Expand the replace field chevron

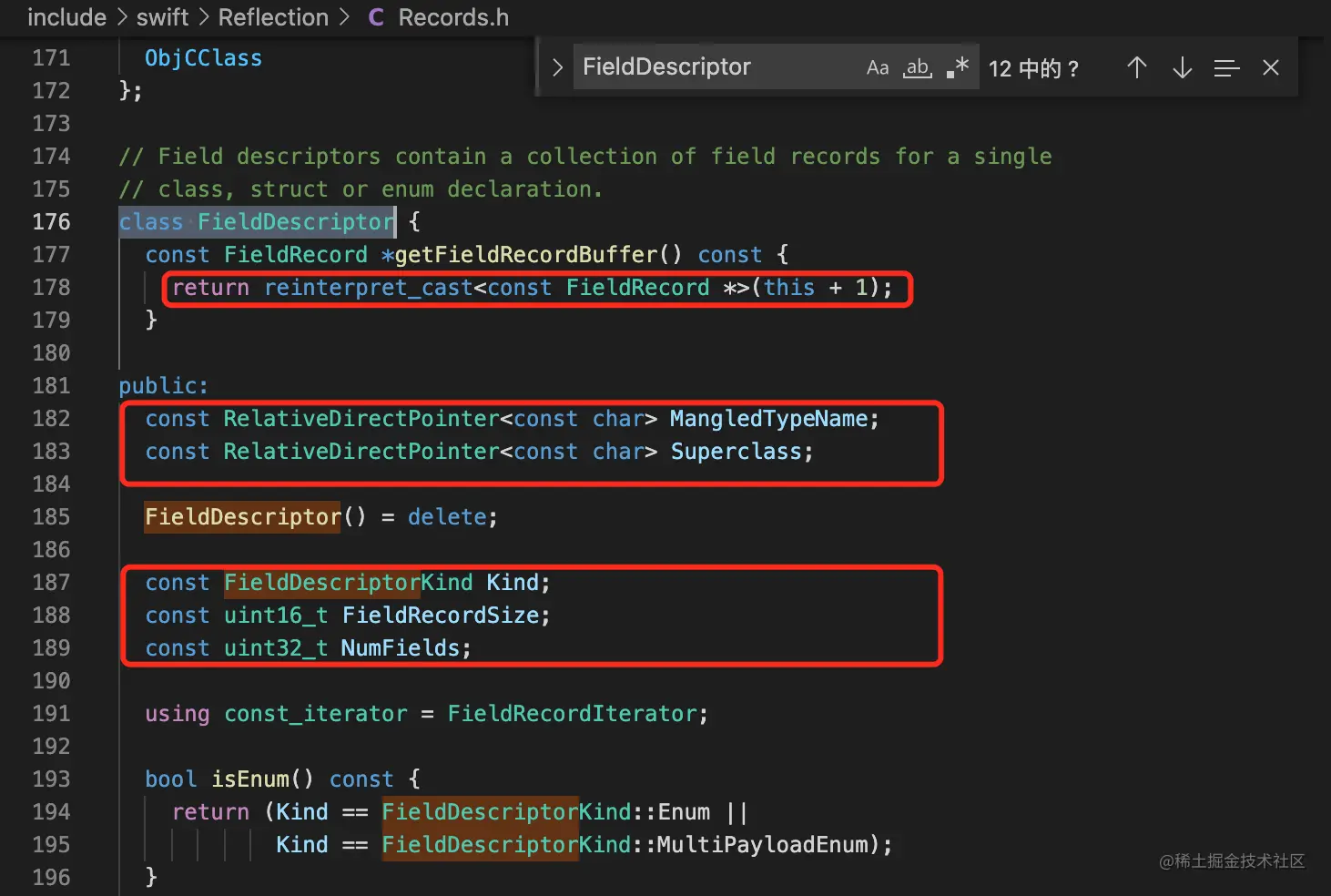[x=557, y=67]
